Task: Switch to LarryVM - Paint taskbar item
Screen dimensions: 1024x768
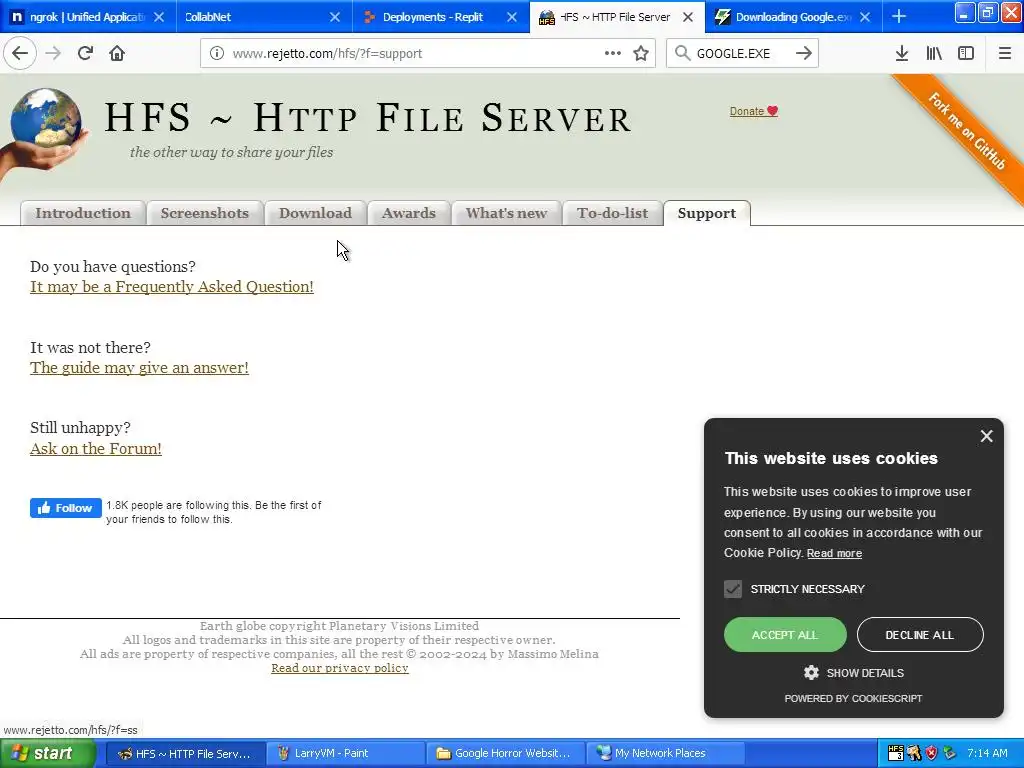Action: (x=346, y=754)
